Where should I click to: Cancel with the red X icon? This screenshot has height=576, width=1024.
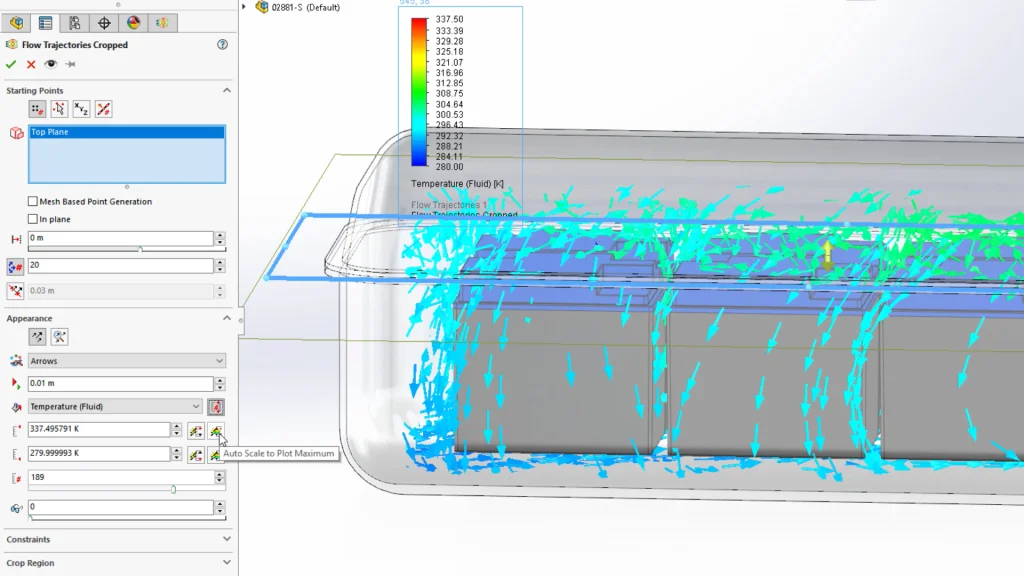(x=31, y=64)
